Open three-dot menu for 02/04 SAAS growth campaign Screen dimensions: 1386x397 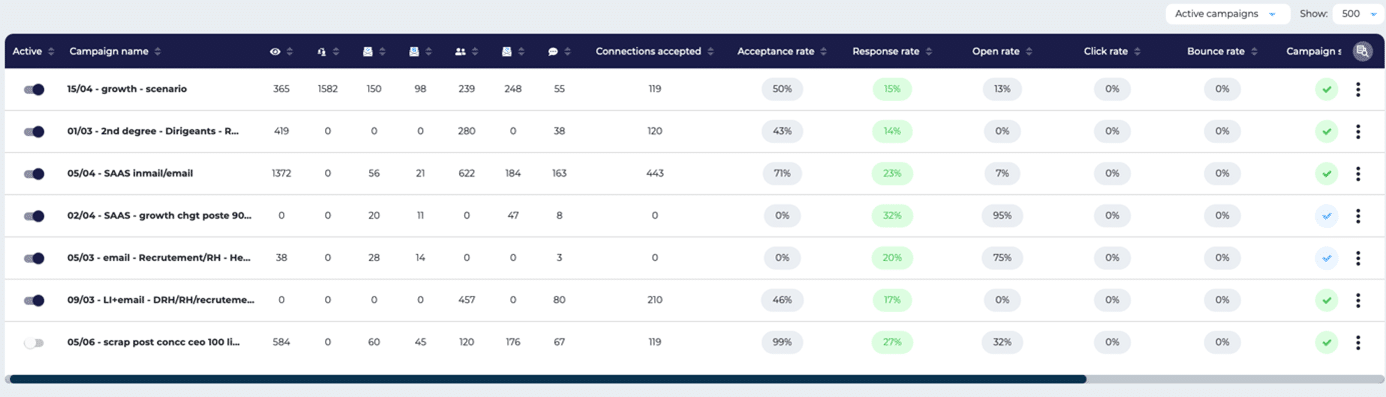pyautogui.click(x=1358, y=216)
